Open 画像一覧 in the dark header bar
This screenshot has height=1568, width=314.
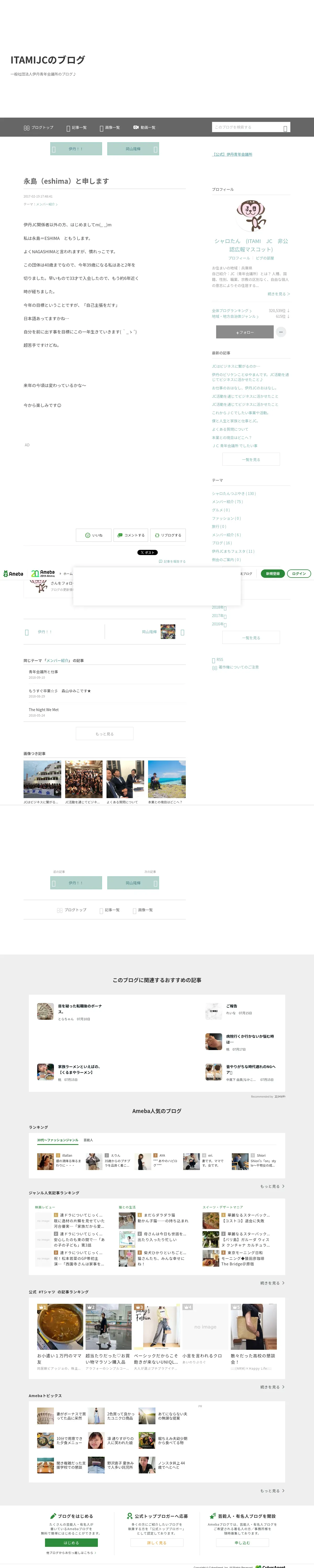tap(110, 128)
